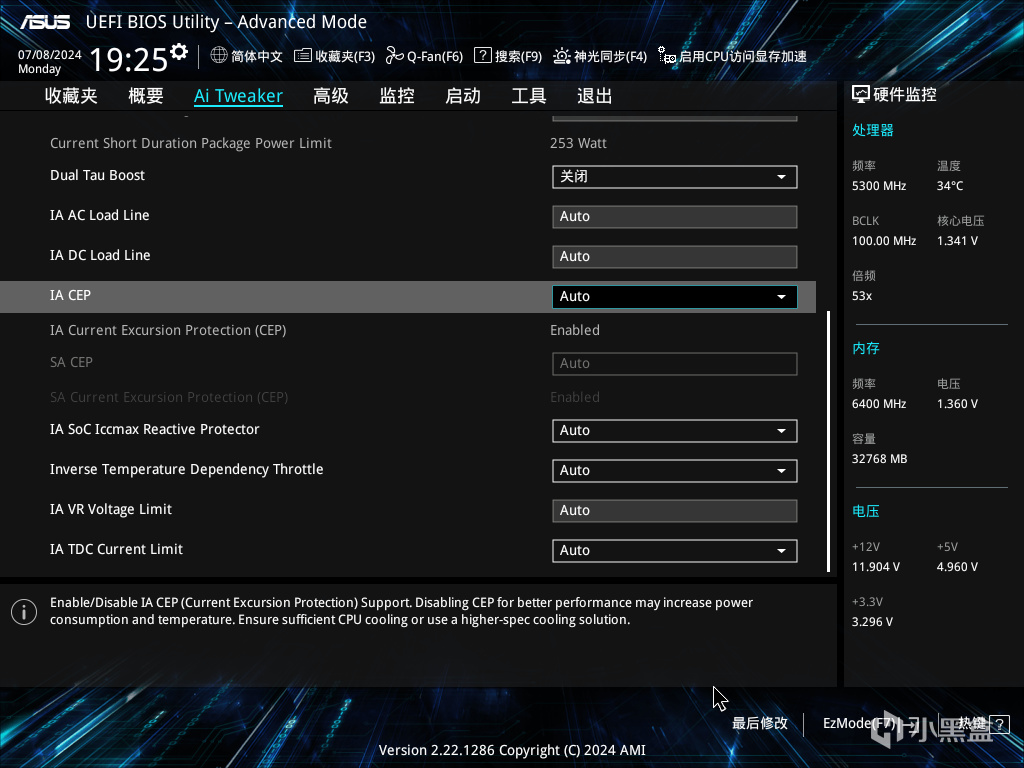Click the 253 Watt value
The image size is (1024, 768).
(x=578, y=143)
